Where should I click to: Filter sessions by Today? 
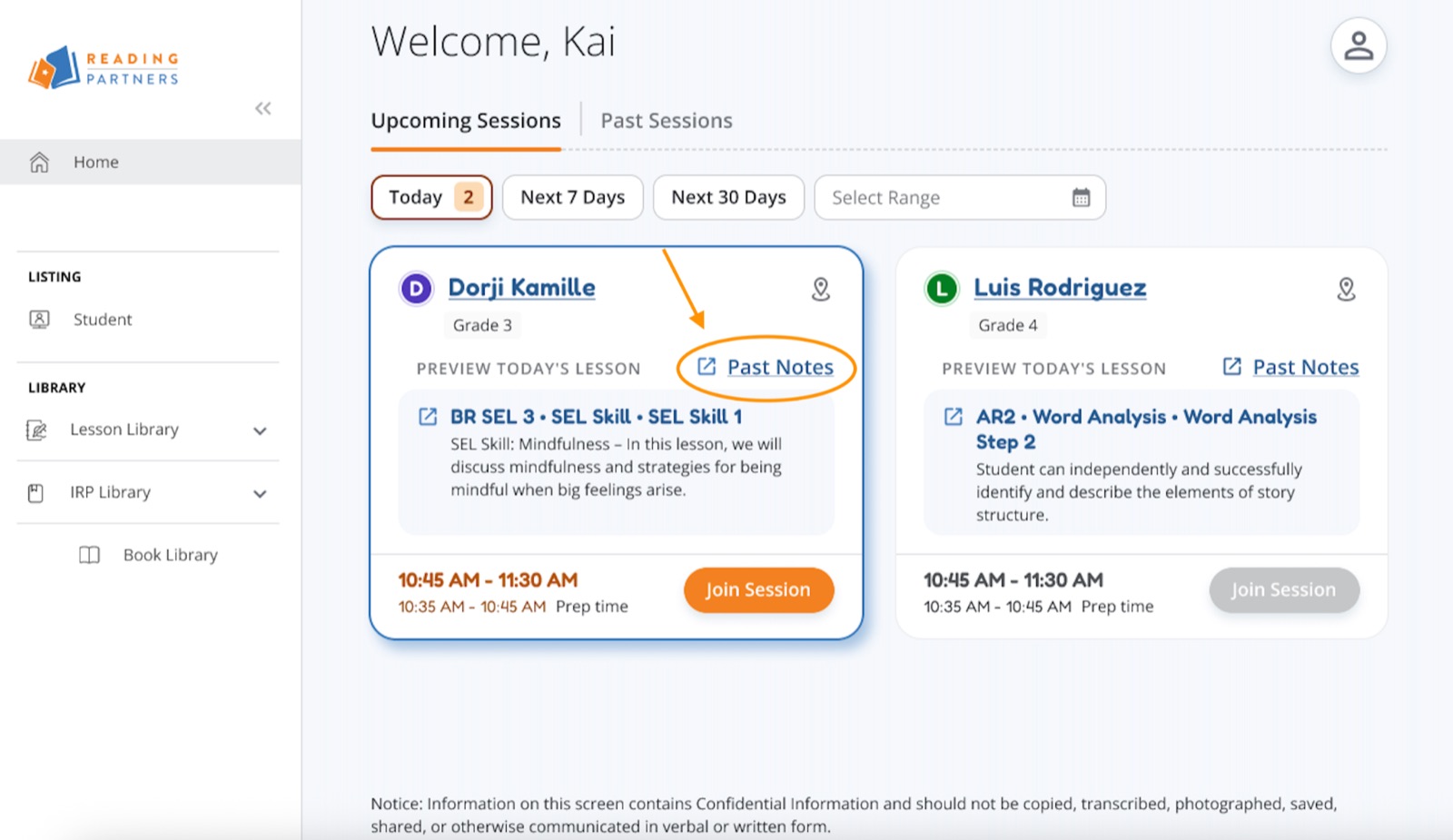(431, 197)
